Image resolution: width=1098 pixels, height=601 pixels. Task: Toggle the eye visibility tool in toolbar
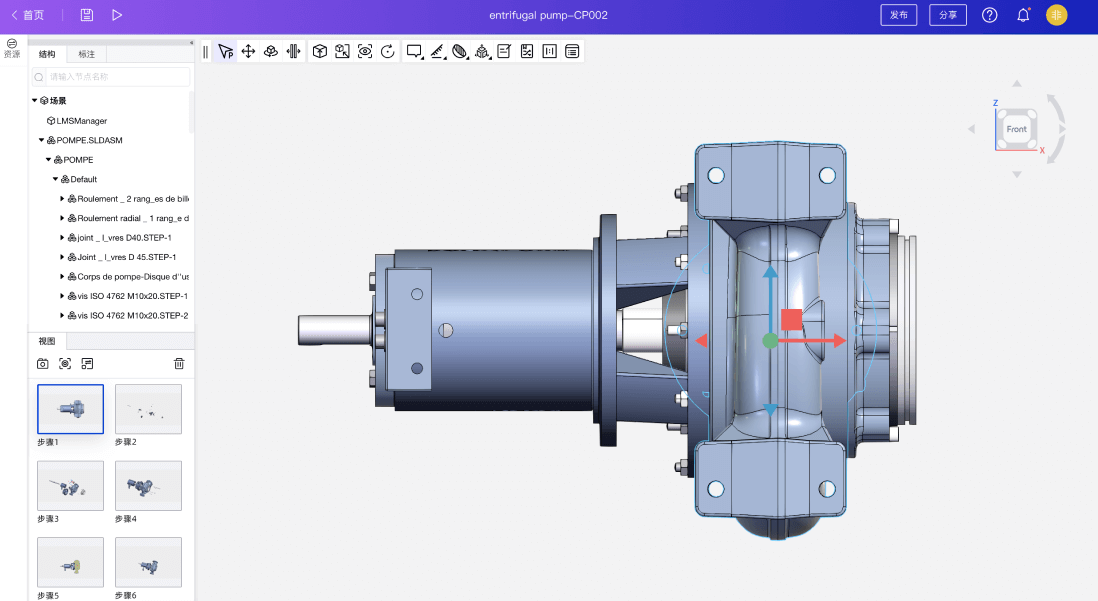(365, 51)
